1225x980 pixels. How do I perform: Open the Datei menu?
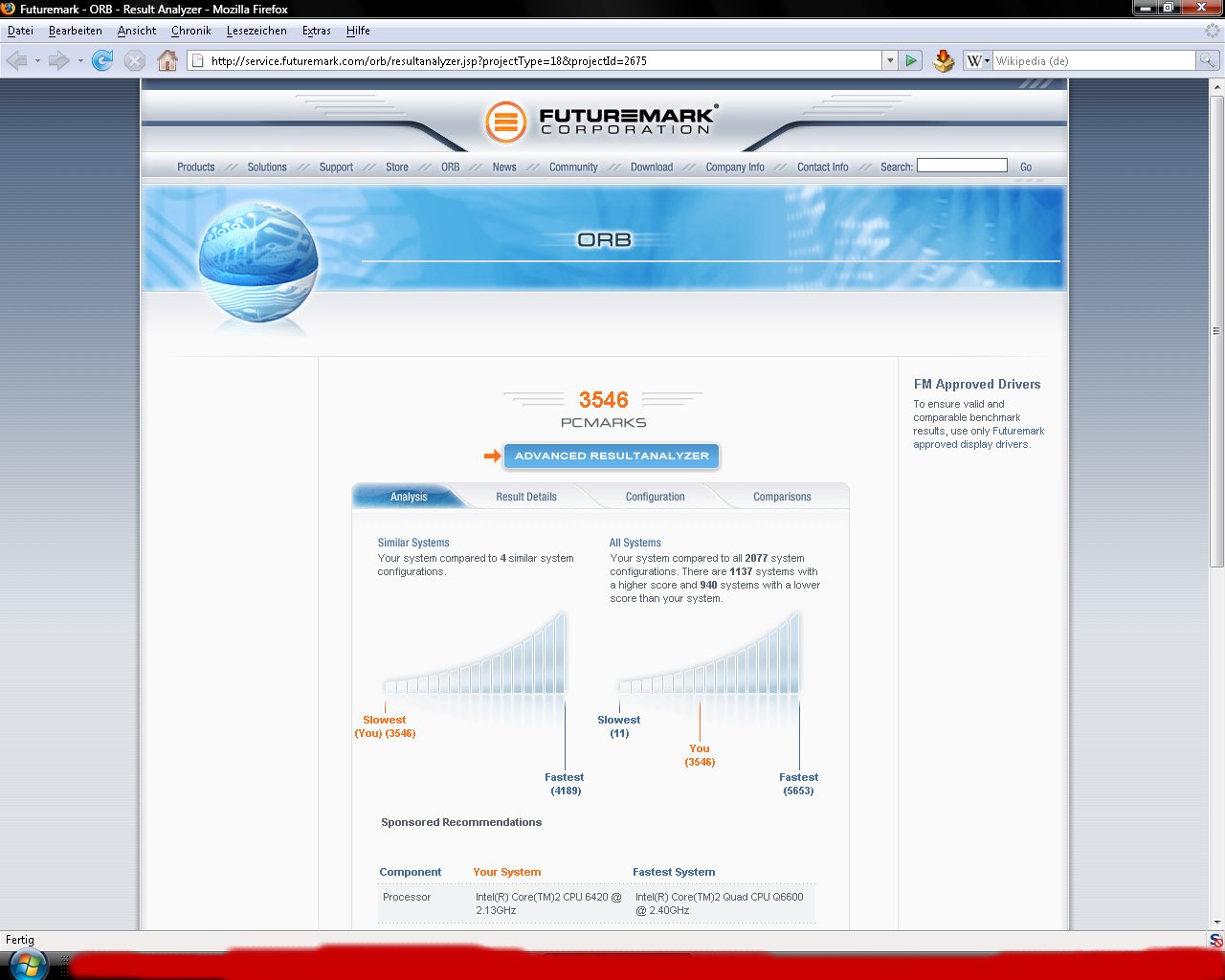20,31
